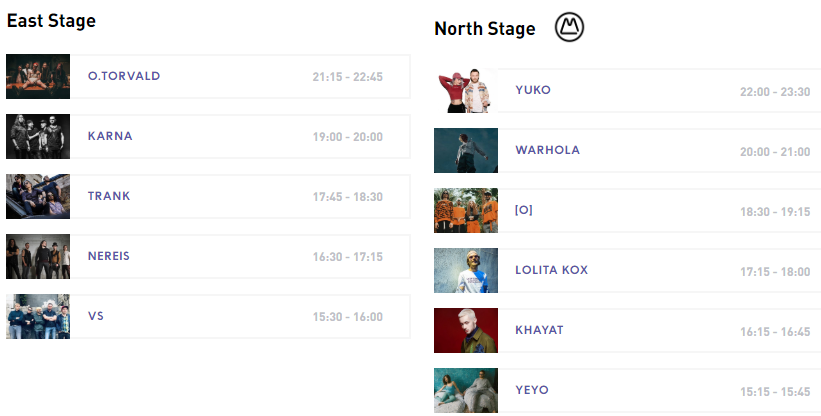Click the North Stage sponsor logo icon
Image resolution: width=821 pixels, height=416 pixels.
(x=569, y=28)
